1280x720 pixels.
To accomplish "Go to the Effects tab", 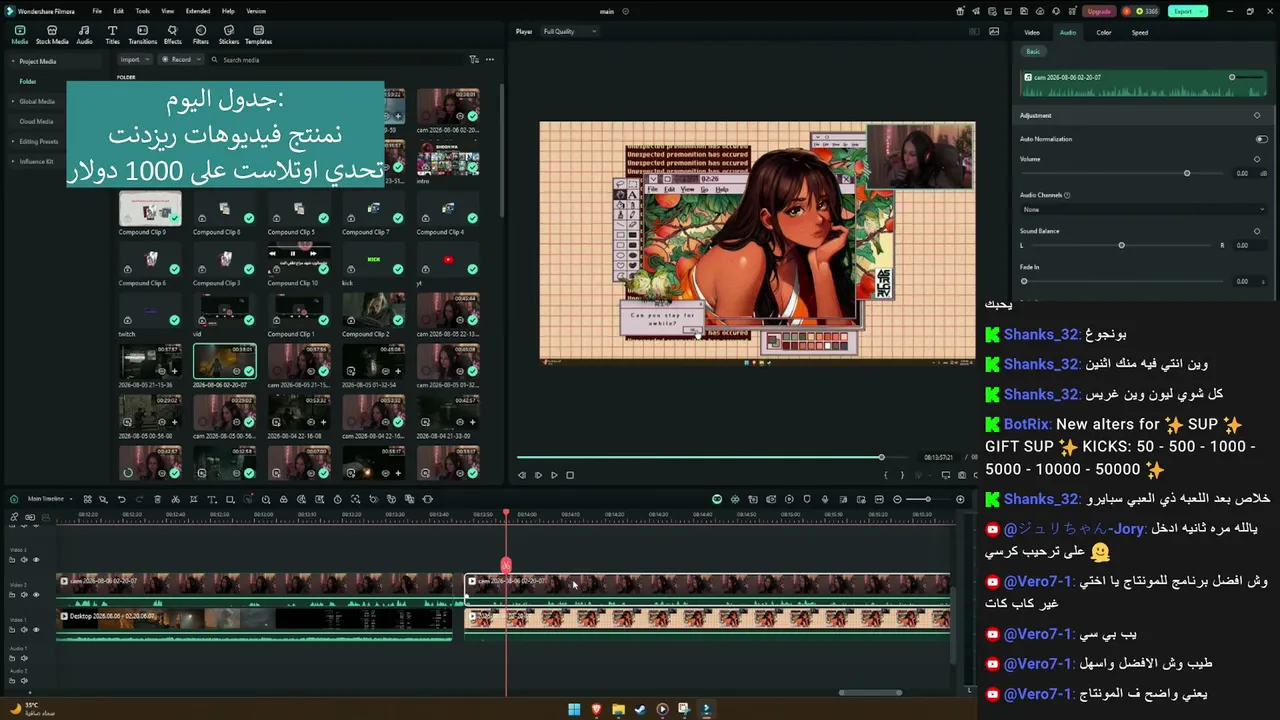I will (x=173, y=35).
